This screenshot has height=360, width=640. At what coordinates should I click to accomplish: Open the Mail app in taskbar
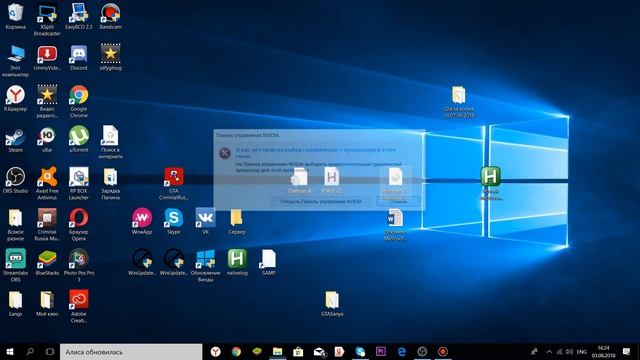coord(319,351)
